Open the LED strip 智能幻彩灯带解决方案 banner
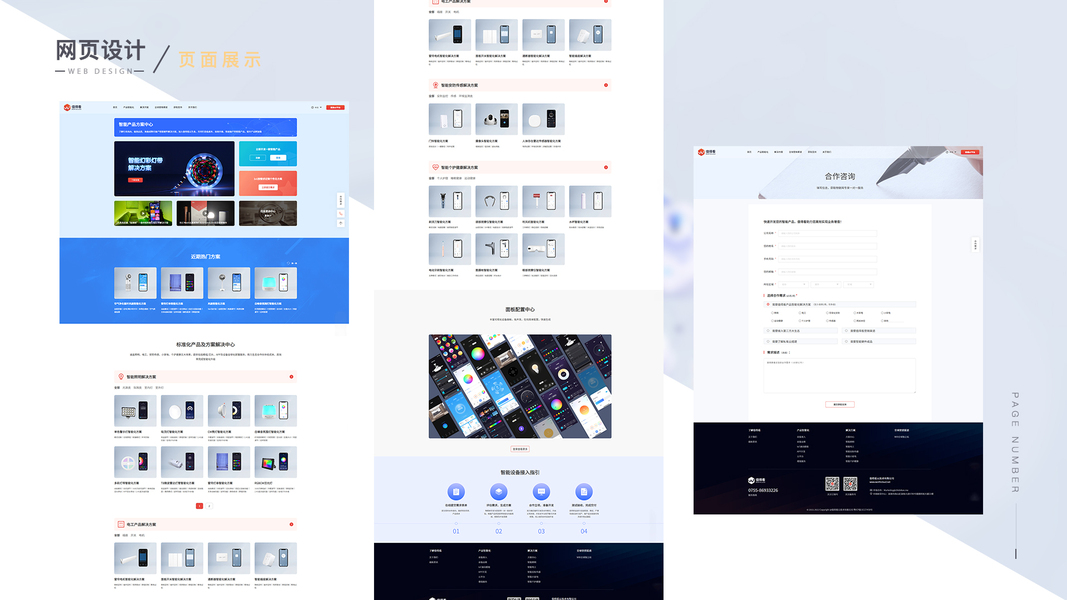Image resolution: width=1067 pixels, height=600 pixels. 174,169
